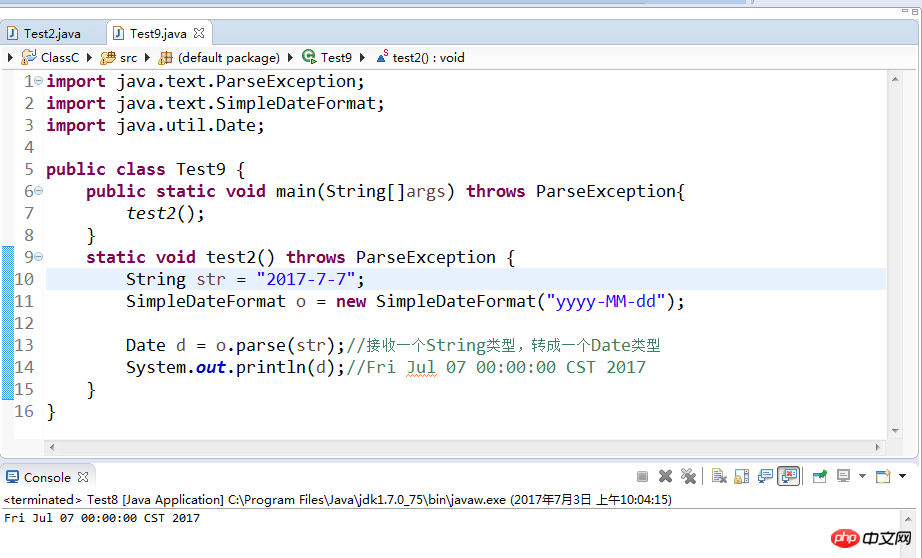The height and width of the screenshot is (558, 922).
Task: Collapse the test2 method fold at line 9
Action: (x=38, y=256)
